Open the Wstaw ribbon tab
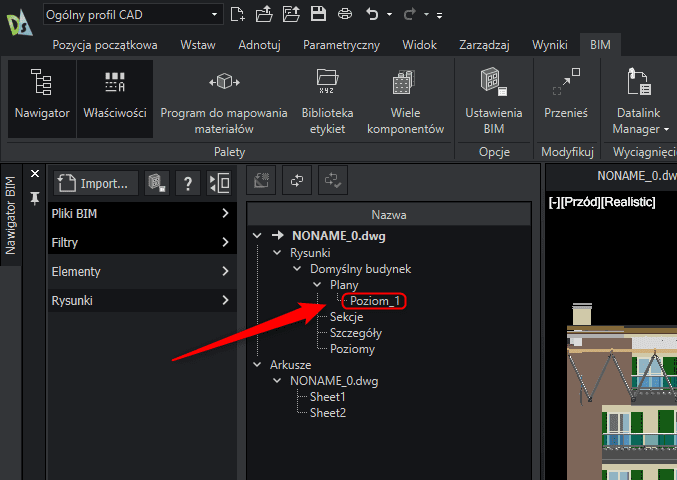 coord(198,45)
